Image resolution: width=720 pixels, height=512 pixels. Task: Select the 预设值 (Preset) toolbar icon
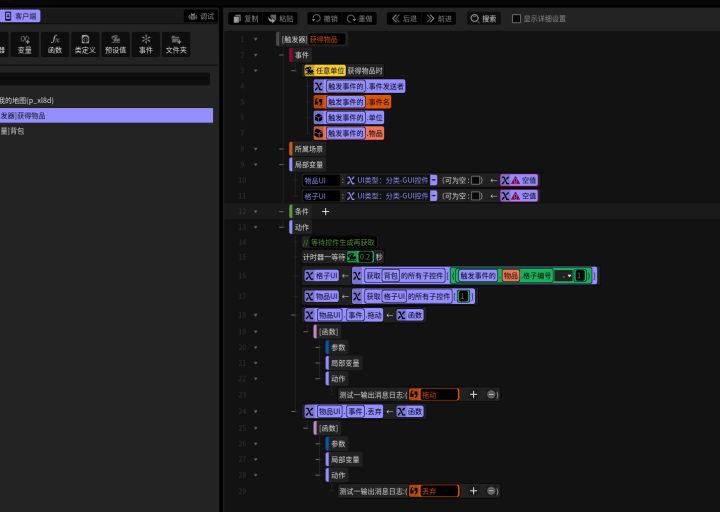(x=115, y=43)
